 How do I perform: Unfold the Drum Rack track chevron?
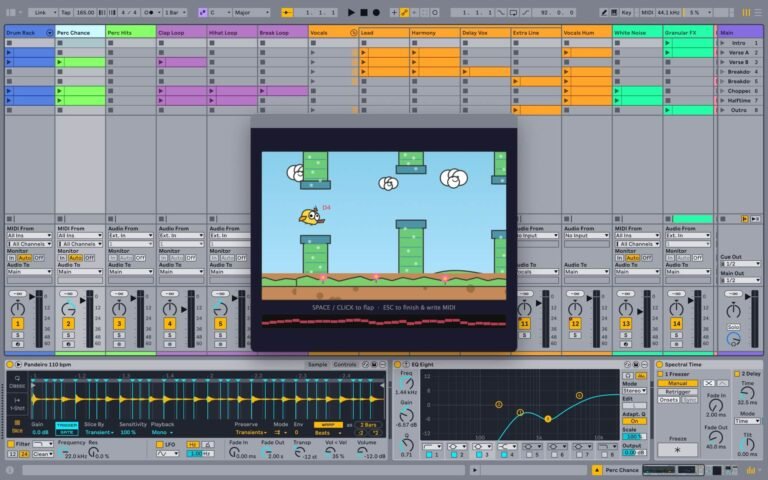click(49, 33)
